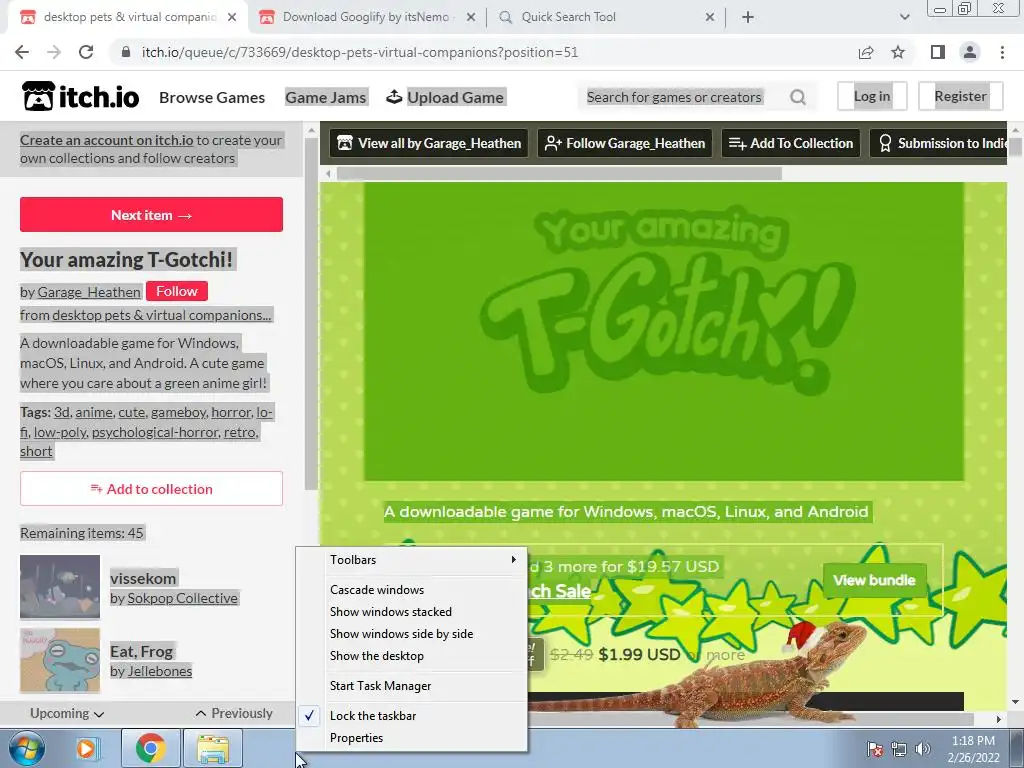The height and width of the screenshot is (768, 1024).
Task: Open a new tab with plus
Action: 748,17
